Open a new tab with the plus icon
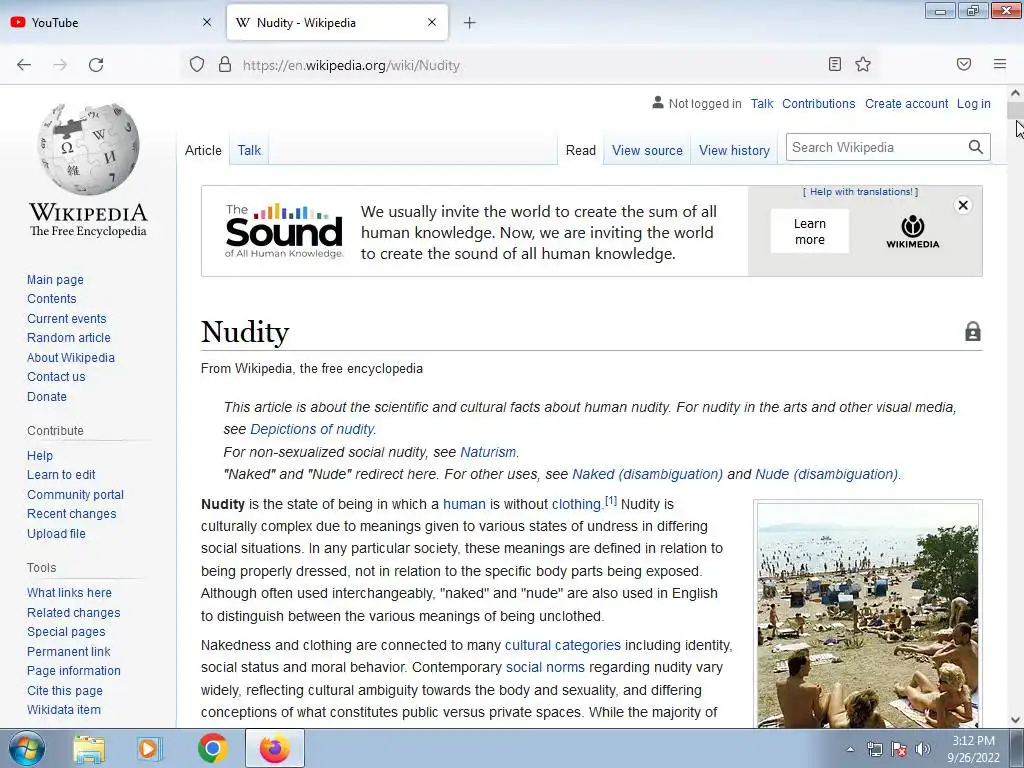Screen dimensions: 1024x768 [470, 23]
